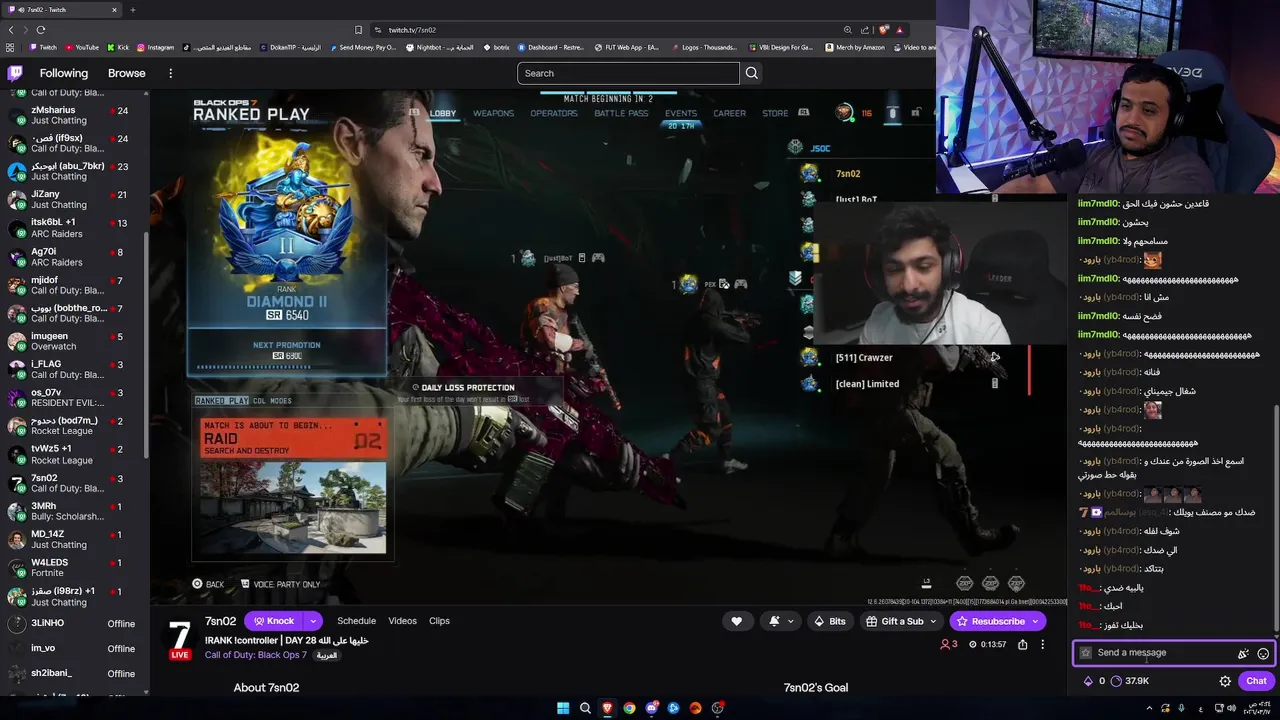
Task: Open the FUT Web App bookmark
Action: (626, 47)
